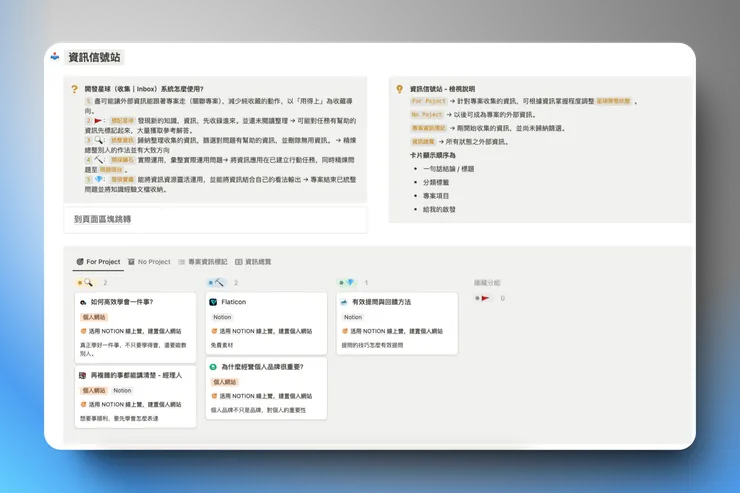
Task: Open the 再複雜的事都能講清楚 - 經理人 card
Action: pyautogui.click(x=135, y=397)
